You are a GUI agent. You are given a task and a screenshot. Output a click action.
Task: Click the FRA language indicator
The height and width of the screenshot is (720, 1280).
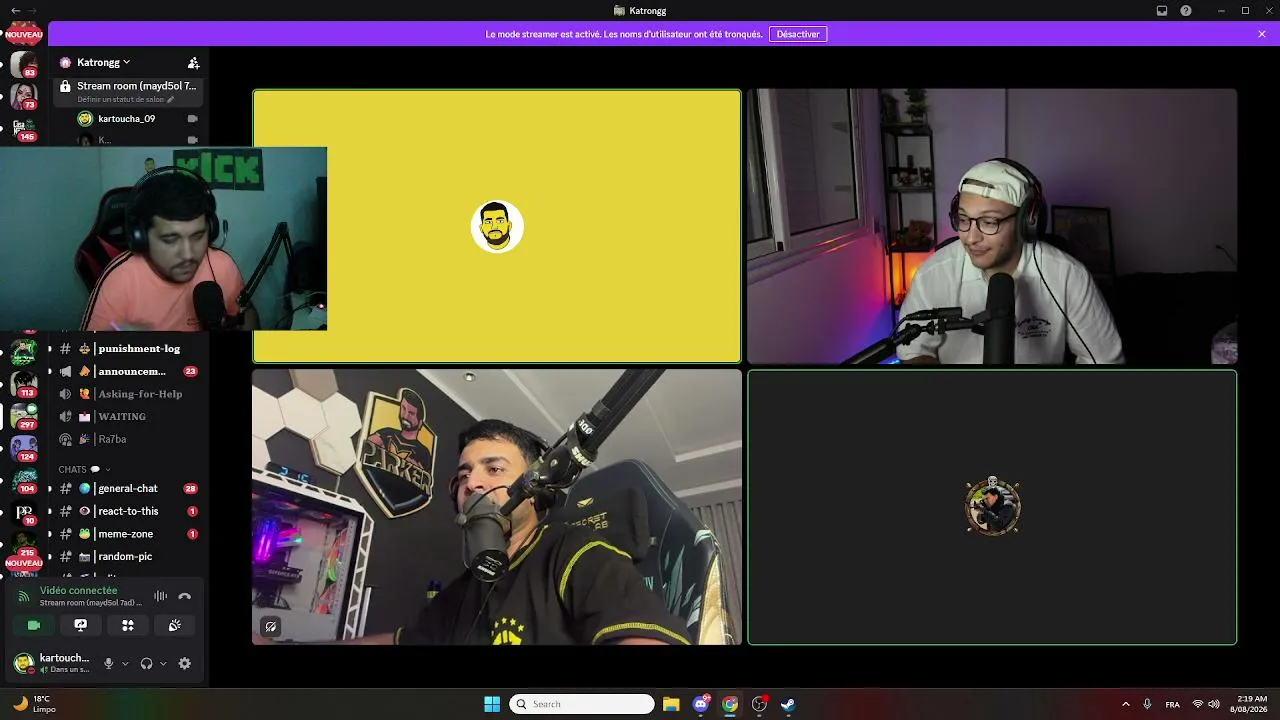(1172, 704)
